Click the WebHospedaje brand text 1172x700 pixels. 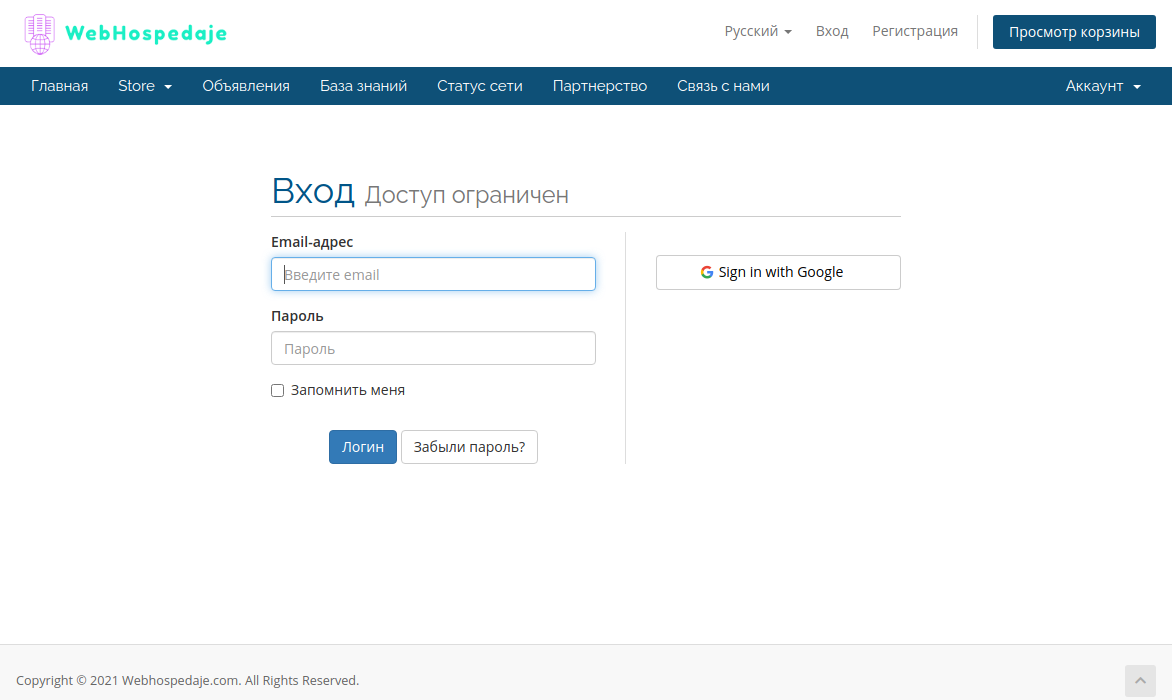pos(146,34)
